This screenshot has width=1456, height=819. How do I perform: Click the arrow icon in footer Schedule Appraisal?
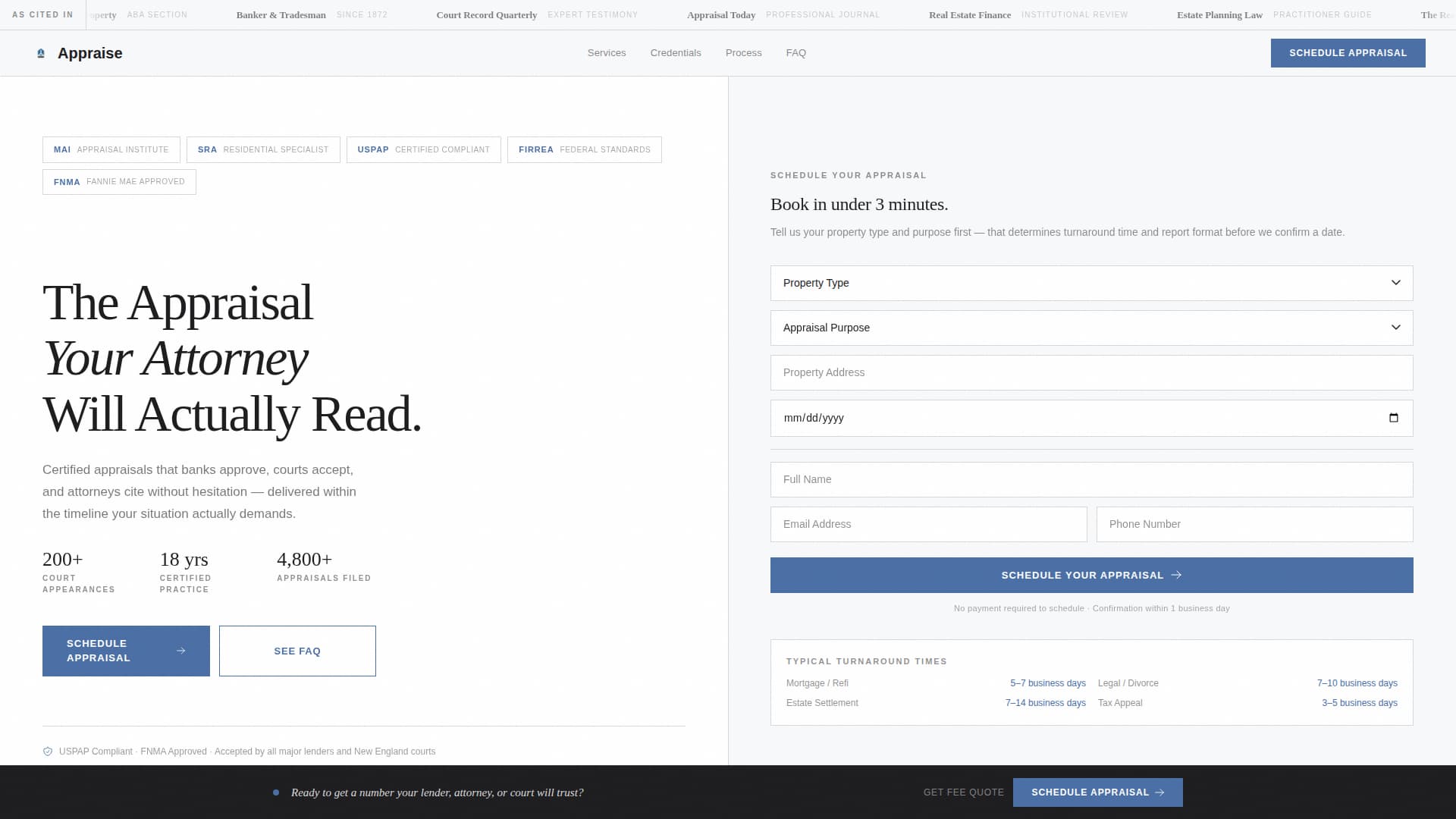1159,792
